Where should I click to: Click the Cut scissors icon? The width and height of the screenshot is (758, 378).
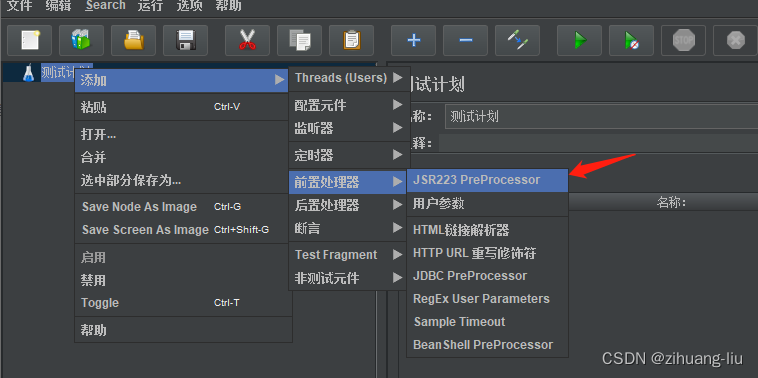[247, 40]
